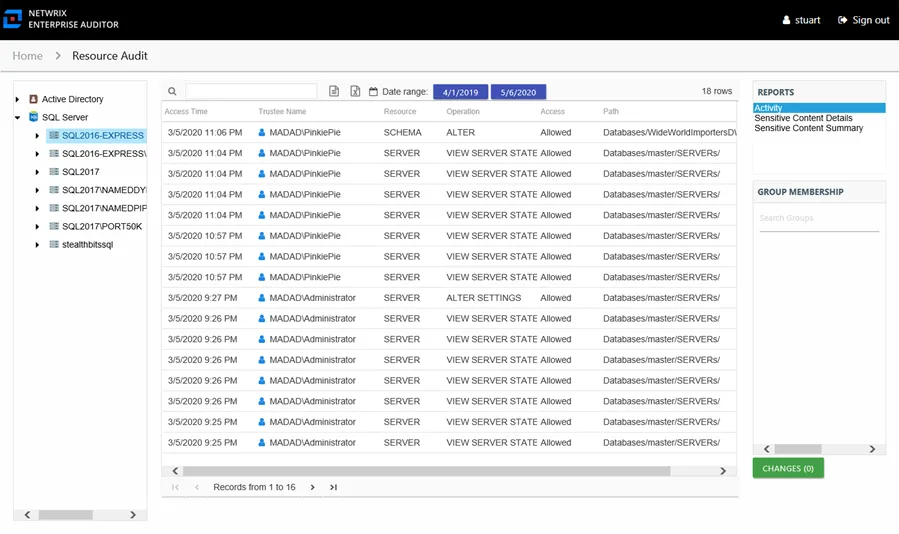Open the 5/6/2020 end date picker
Viewport: 899px width, 534px height.
pos(518,92)
